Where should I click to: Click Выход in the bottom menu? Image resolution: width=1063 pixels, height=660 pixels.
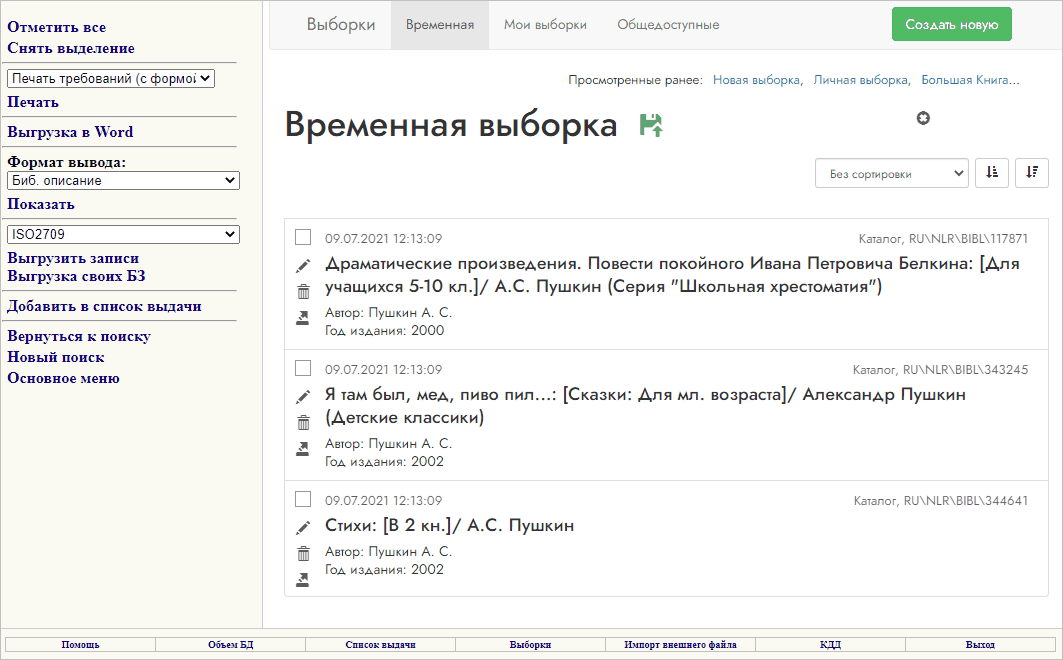(980, 644)
